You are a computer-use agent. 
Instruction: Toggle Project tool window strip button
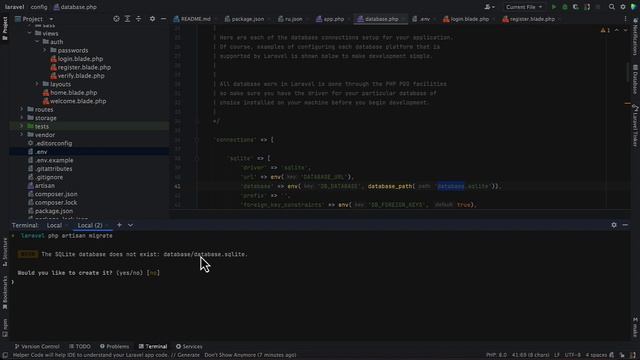point(5,29)
